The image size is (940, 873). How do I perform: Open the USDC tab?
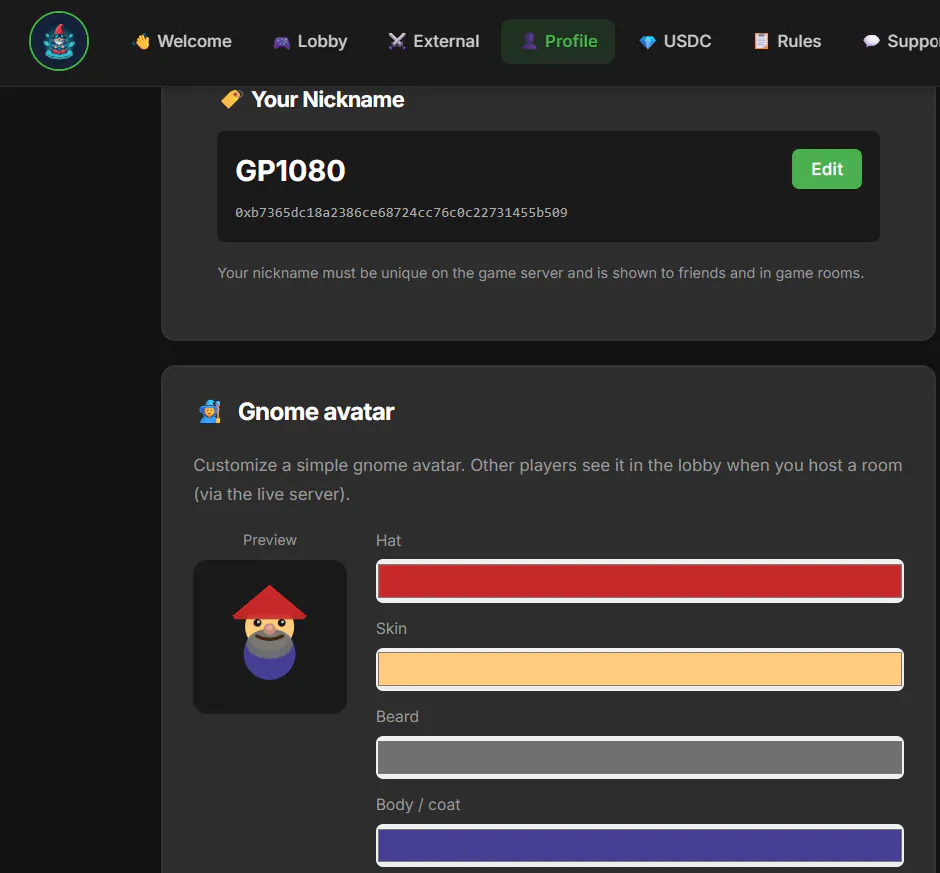676,41
